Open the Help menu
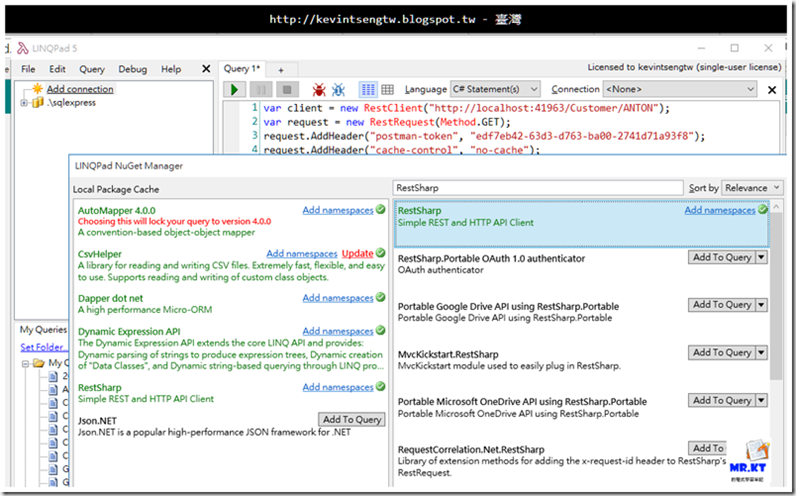This screenshot has height=496, width=796. [171, 69]
